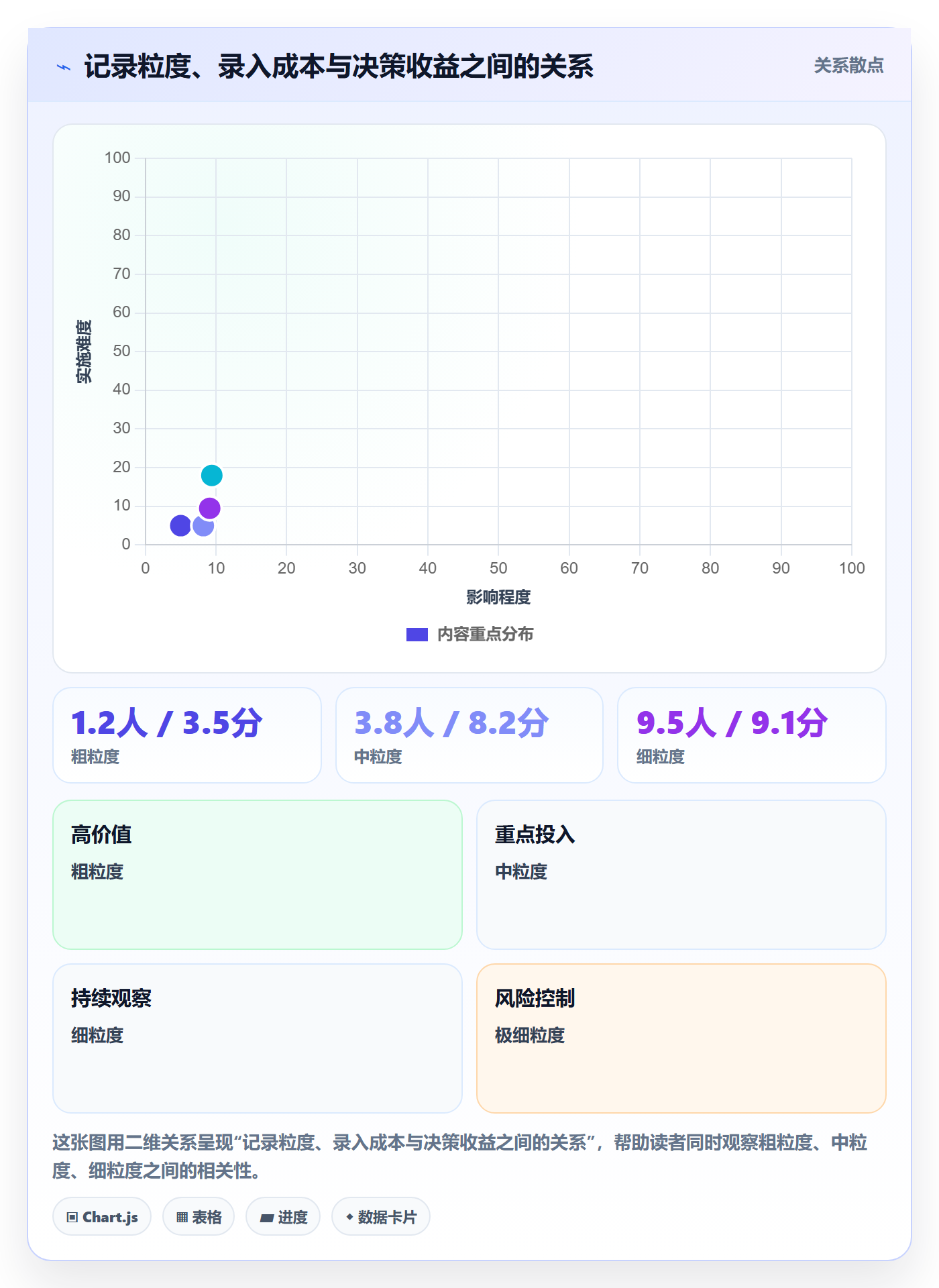
Task: Select the 重点投入 quadrant card
Action: [681, 875]
